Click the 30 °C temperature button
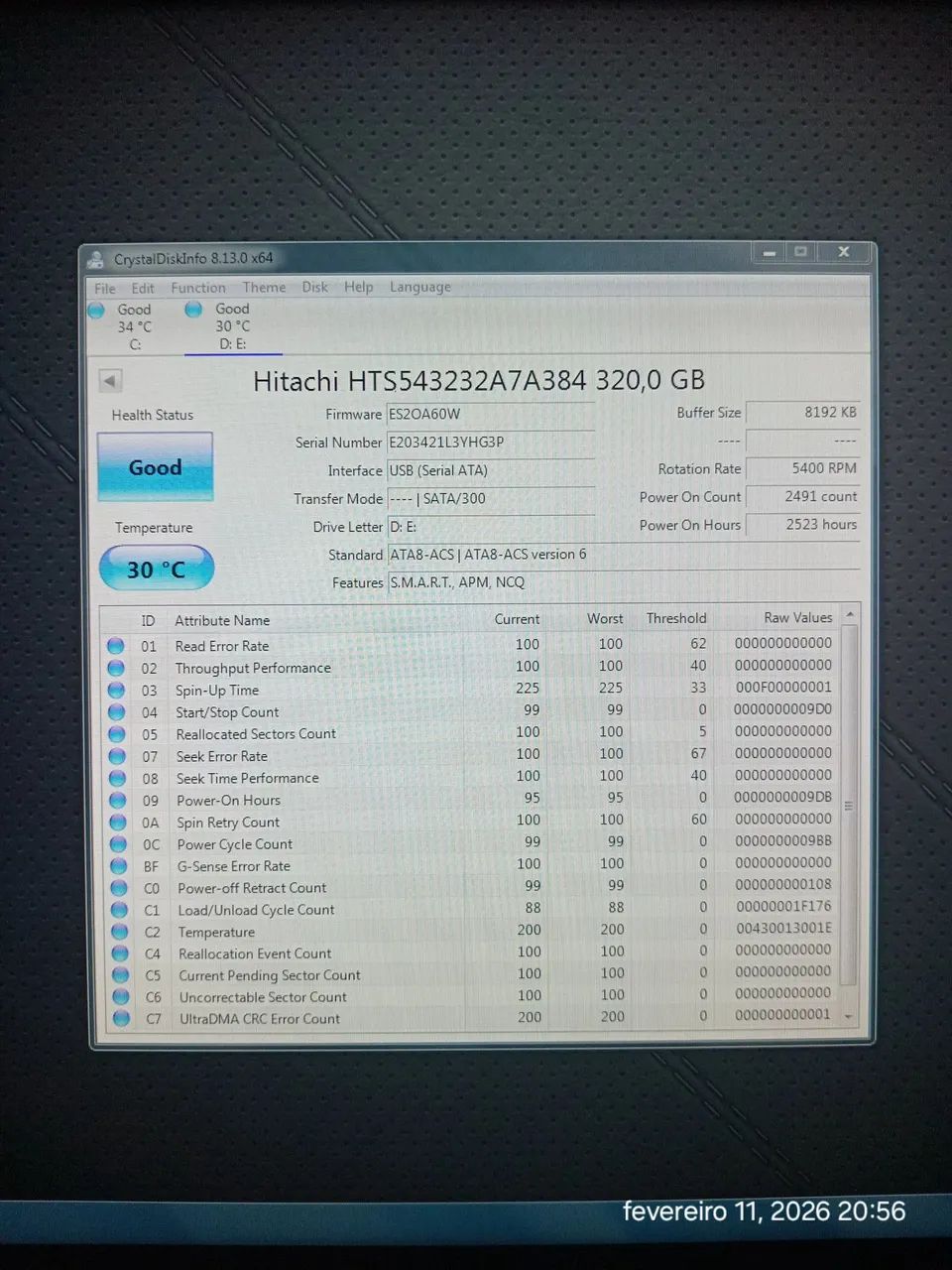952x1270 pixels. coord(156,569)
